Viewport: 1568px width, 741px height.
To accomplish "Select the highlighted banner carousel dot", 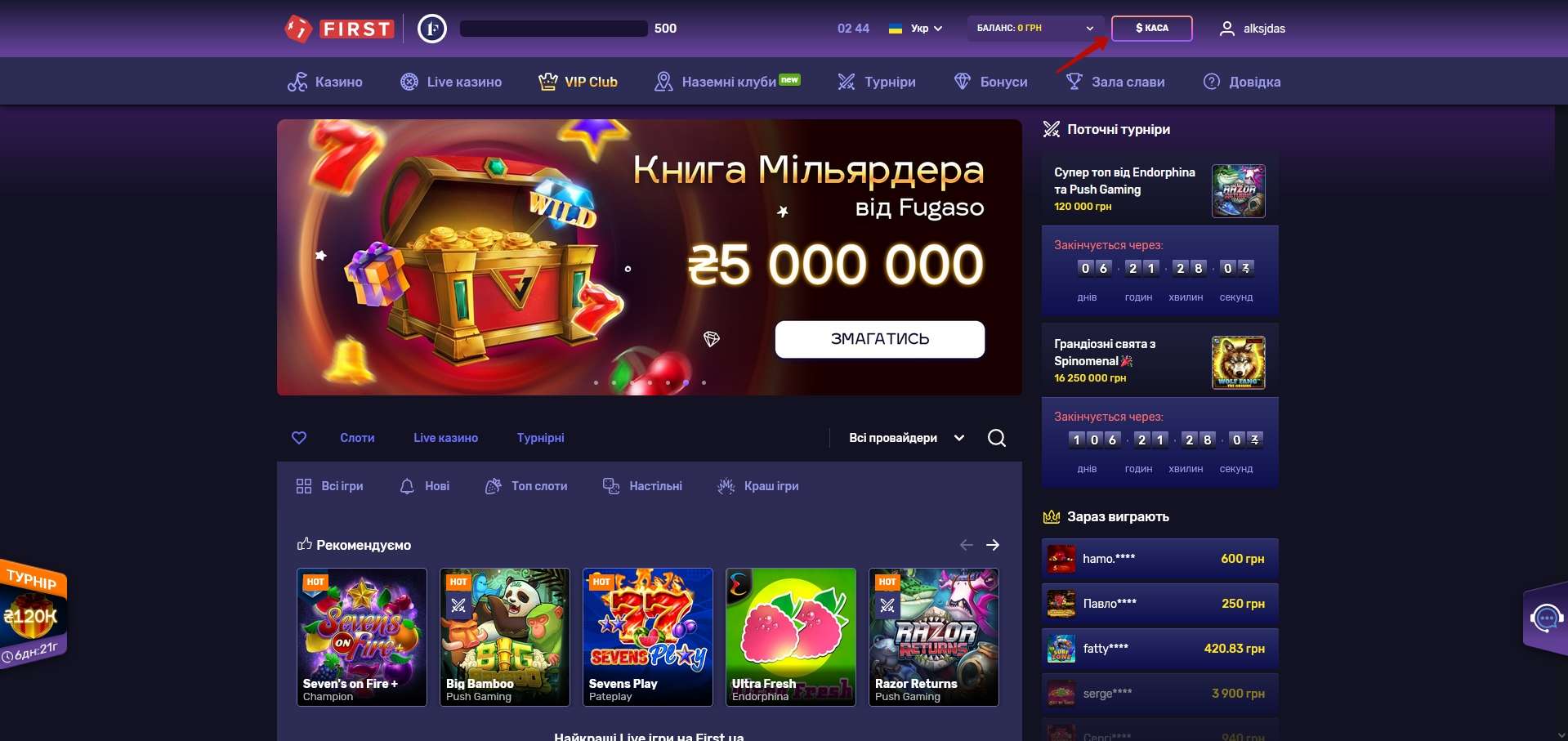I will coord(686,382).
